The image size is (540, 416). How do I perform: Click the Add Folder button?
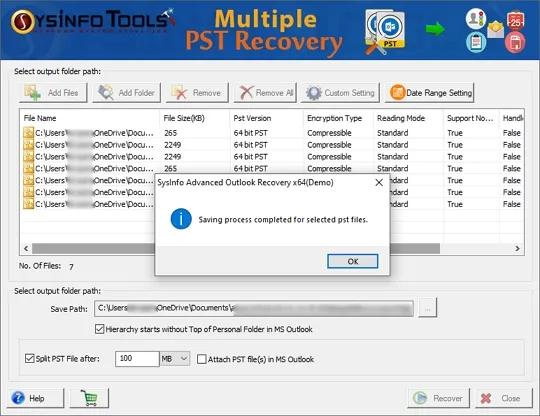pyautogui.click(x=126, y=93)
